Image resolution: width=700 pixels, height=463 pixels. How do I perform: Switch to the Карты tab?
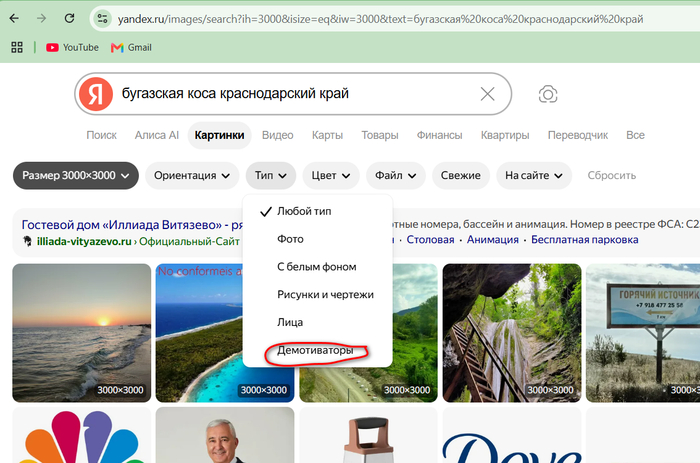[x=327, y=135]
